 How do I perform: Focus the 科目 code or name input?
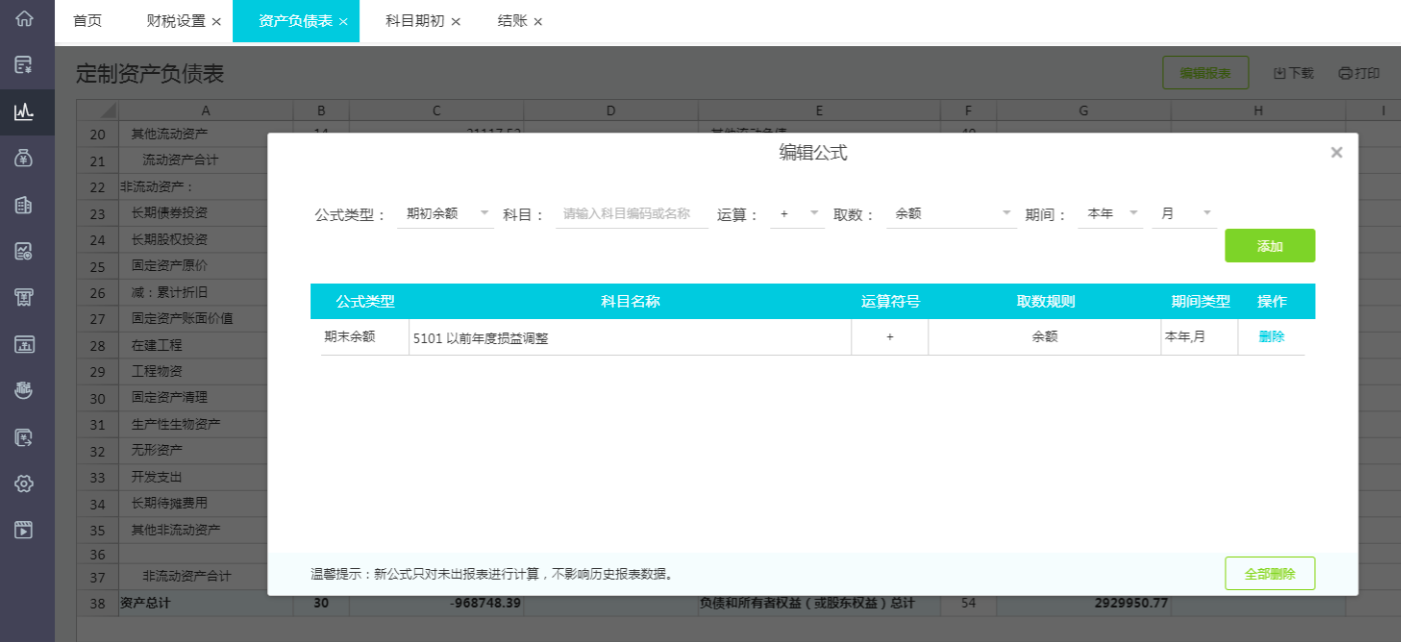coord(632,214)
